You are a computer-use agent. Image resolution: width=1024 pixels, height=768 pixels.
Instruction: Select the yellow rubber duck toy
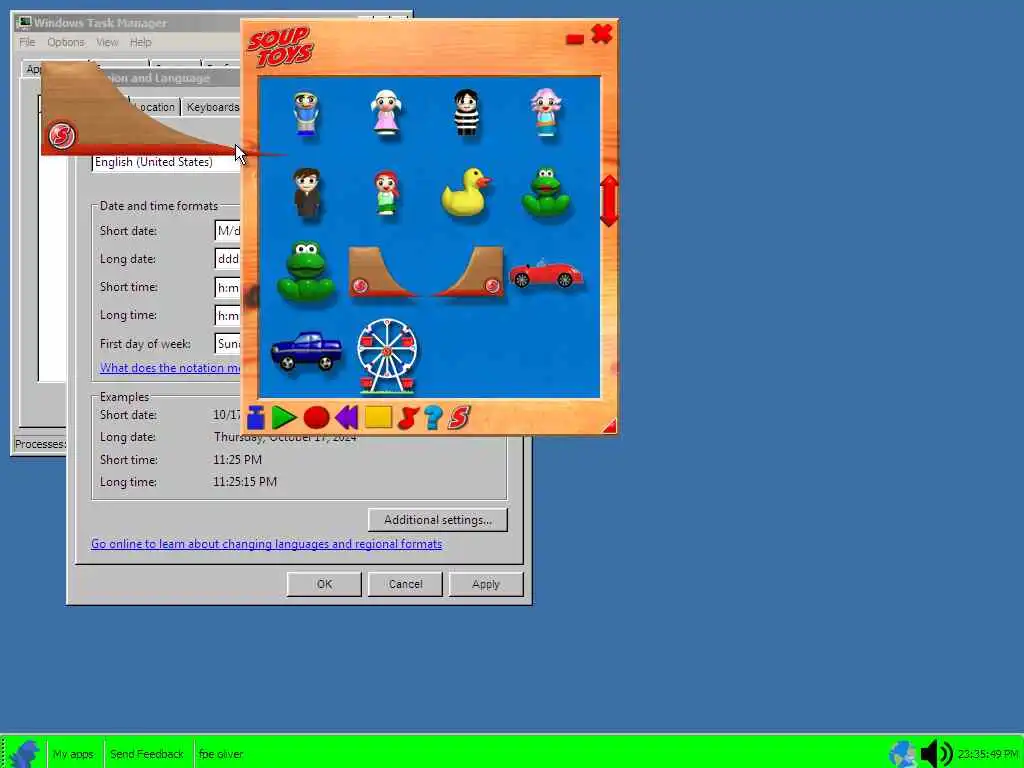click(466, 193)
